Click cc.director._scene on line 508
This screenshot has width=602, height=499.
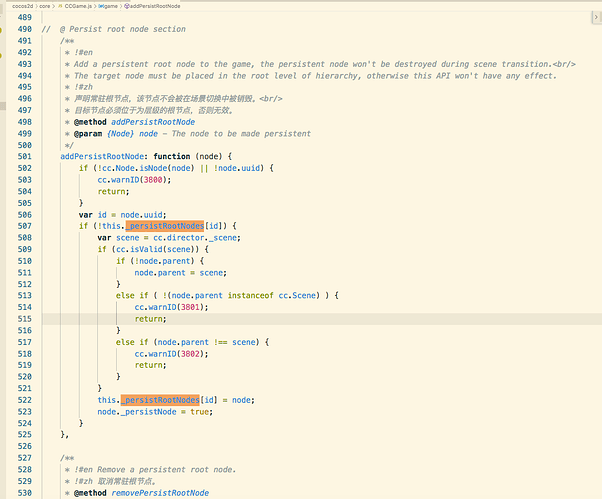(190, 237)
